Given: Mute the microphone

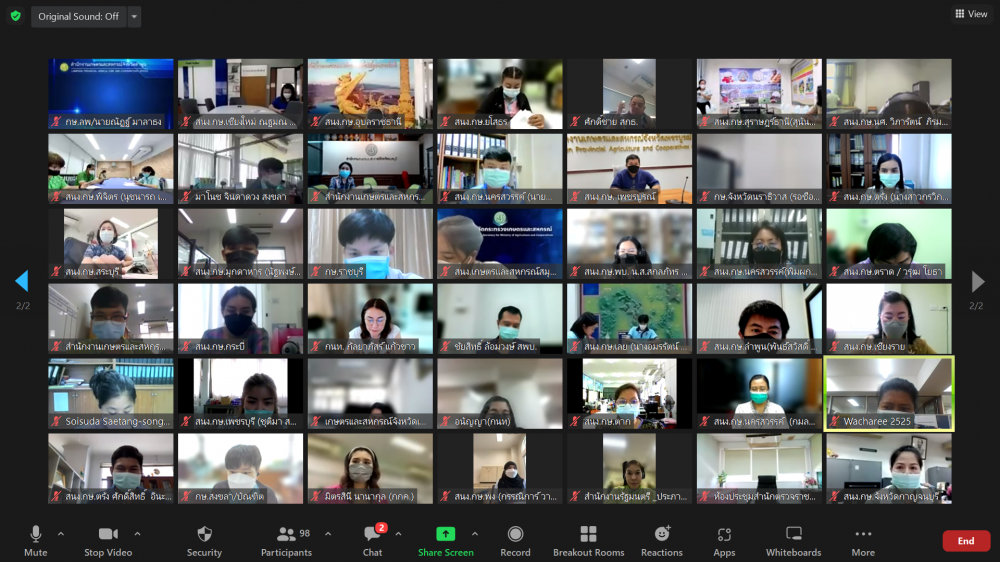Looking at the screenshot, I should tap(36, 540).
